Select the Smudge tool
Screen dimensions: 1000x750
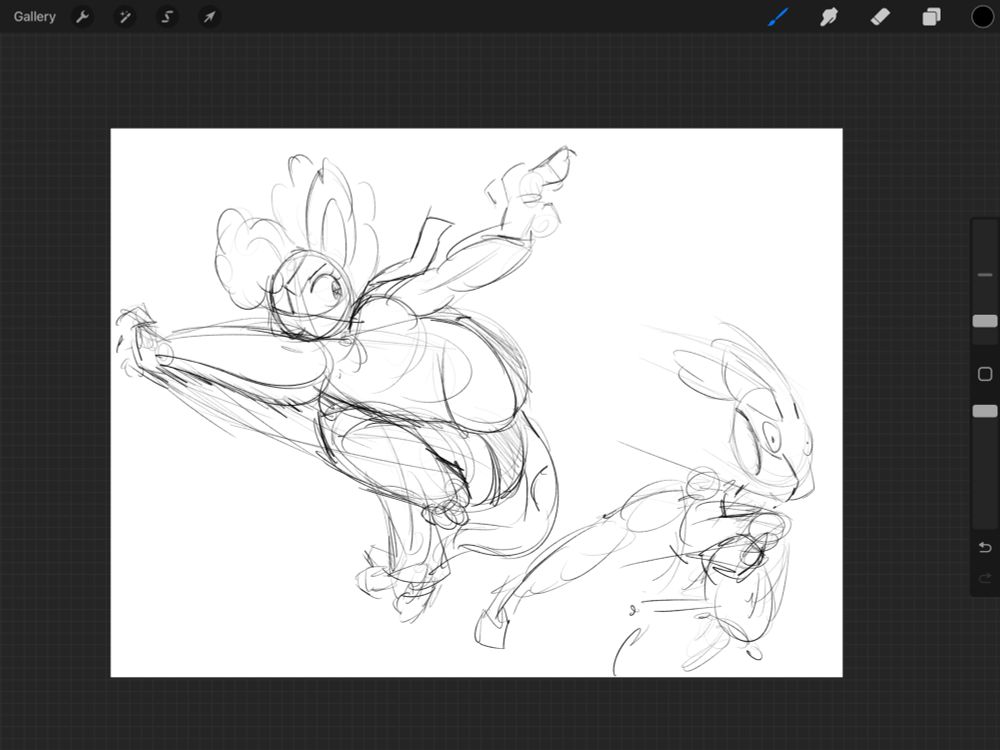(828, 17)
